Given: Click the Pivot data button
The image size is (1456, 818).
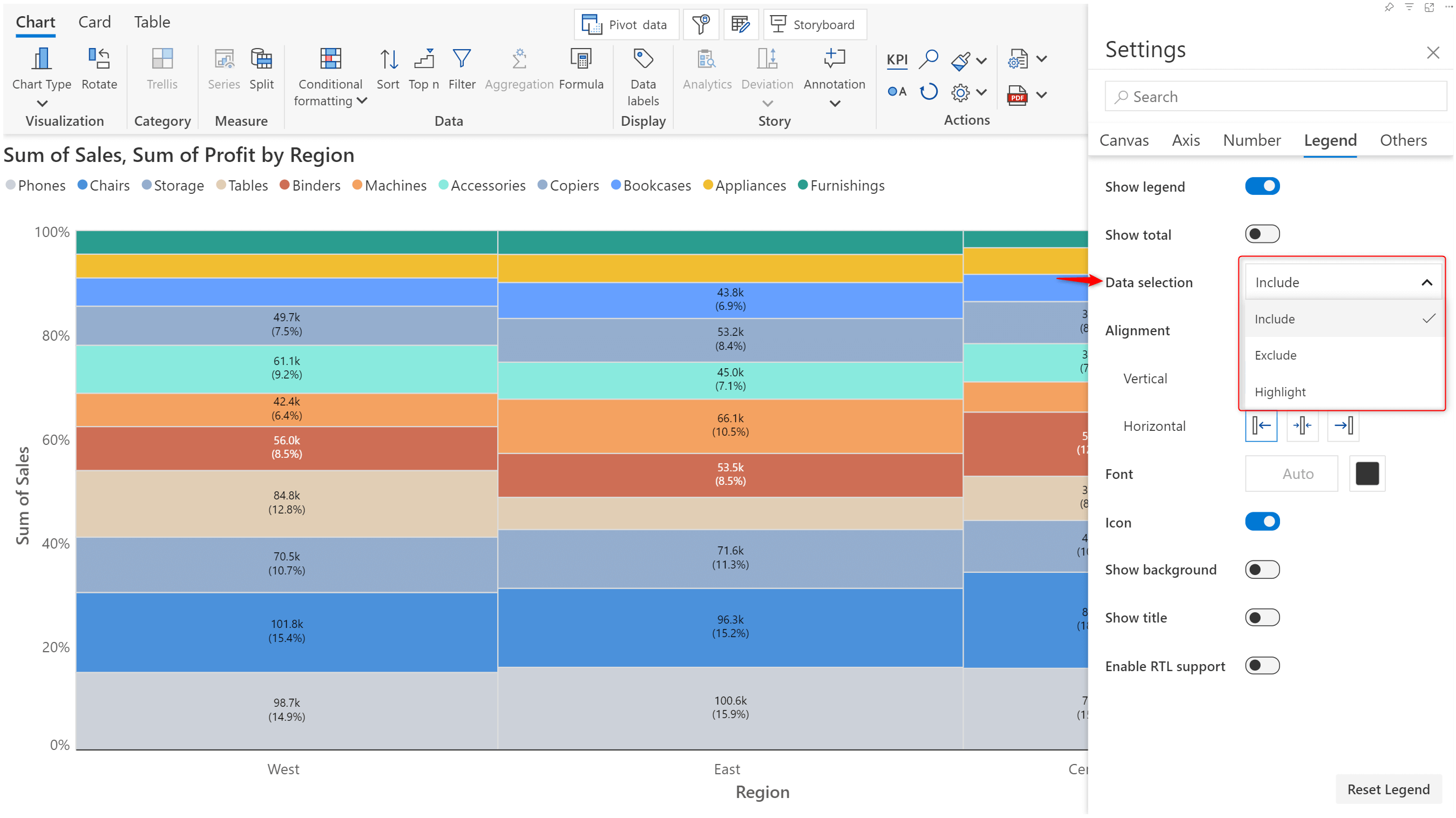Looking at the screenshot, I should tap(626, 24).
